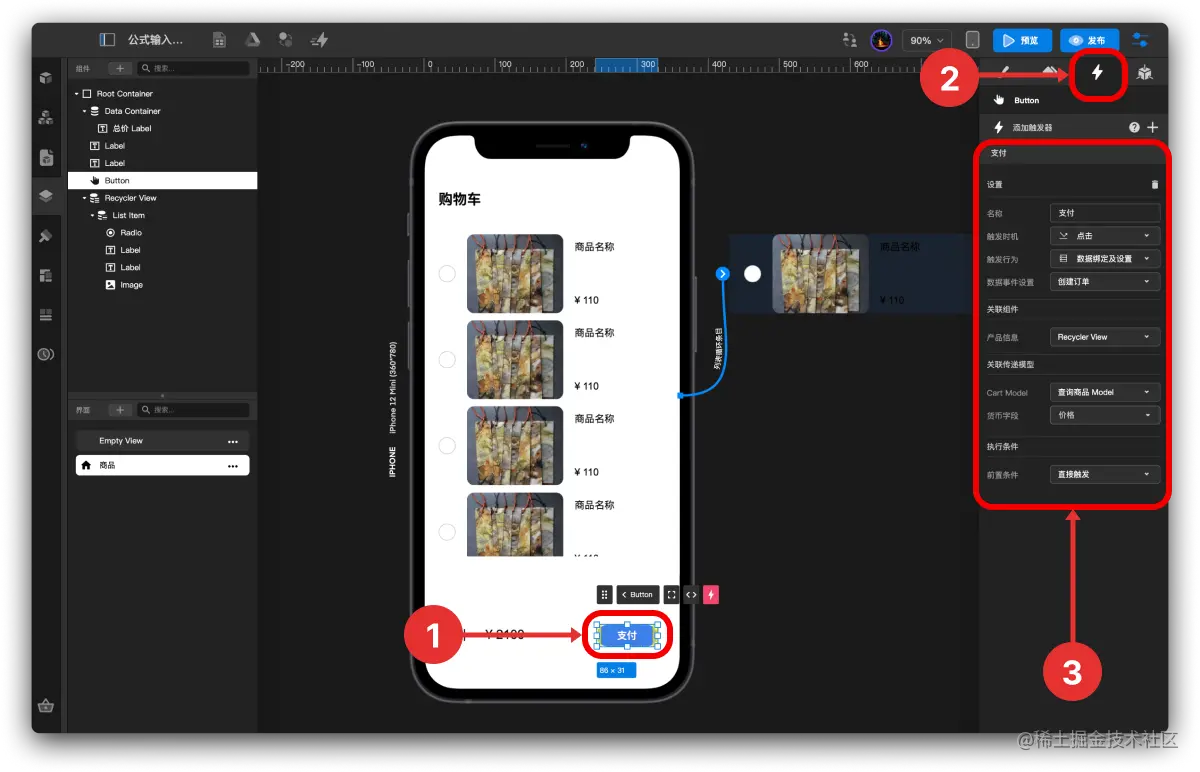Screen dimensions: 1200x772
Task: Open the stacked cubes sidebar icon
Action: coord(45,117)
